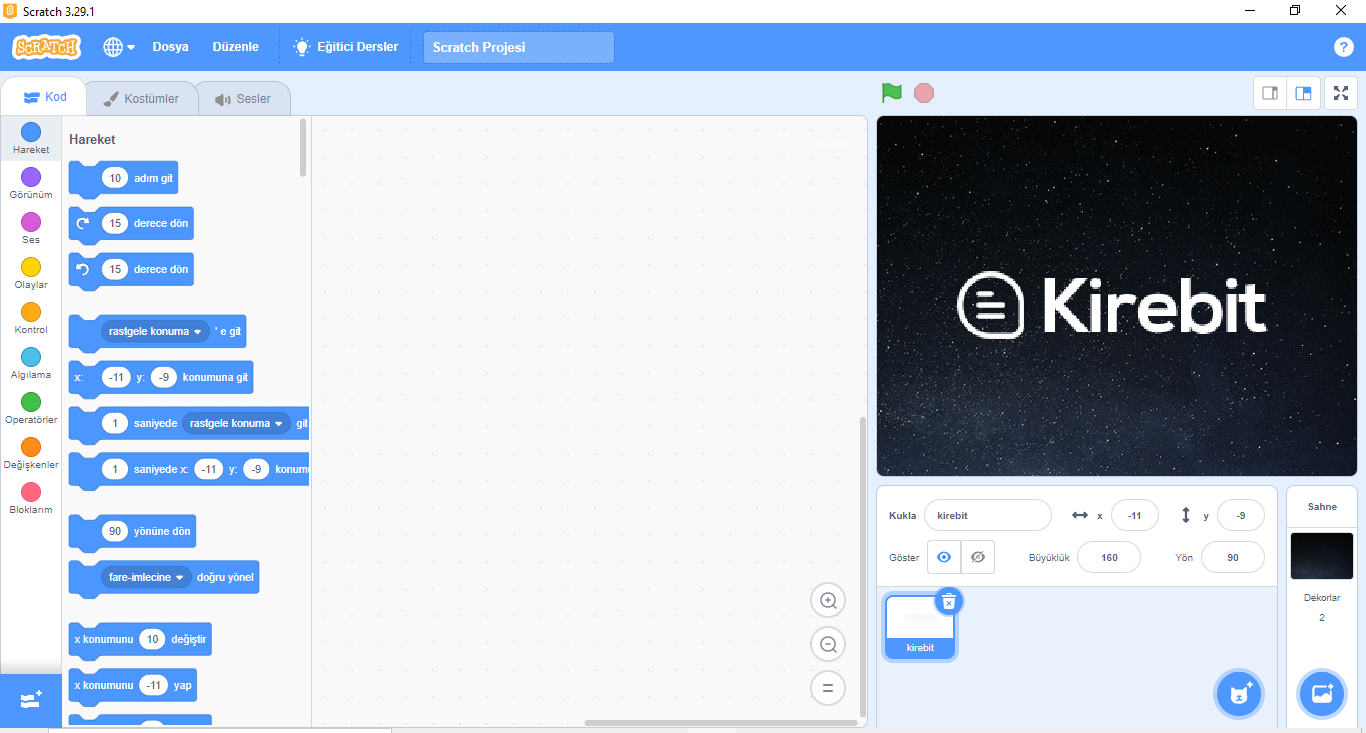Select the Algılama block category
This screenshot has width=1366, height=733.
[31, 364]
